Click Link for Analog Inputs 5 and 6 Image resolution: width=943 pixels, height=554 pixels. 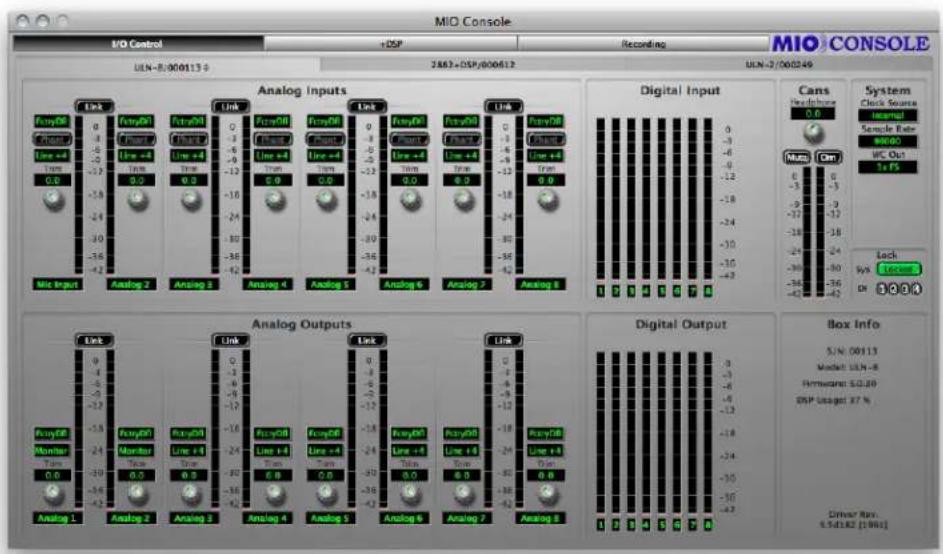[x=367, y=107]
